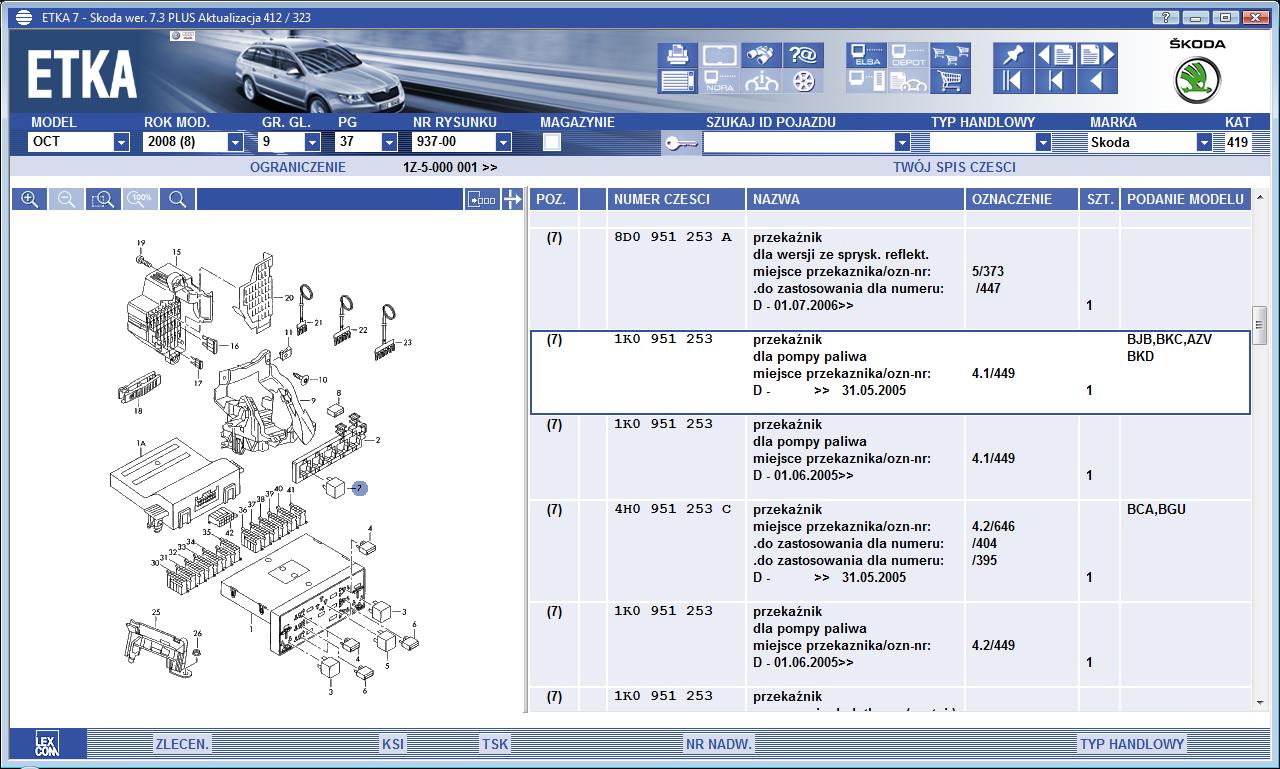
Task: Open the multiple shopping carts icon
Action: pyautogui.click(x=950, y=55)
